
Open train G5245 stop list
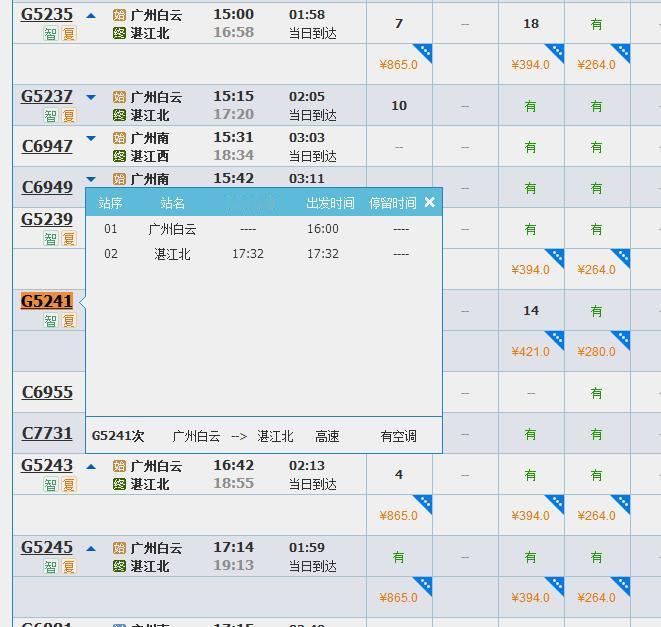(x=47, y=547)
